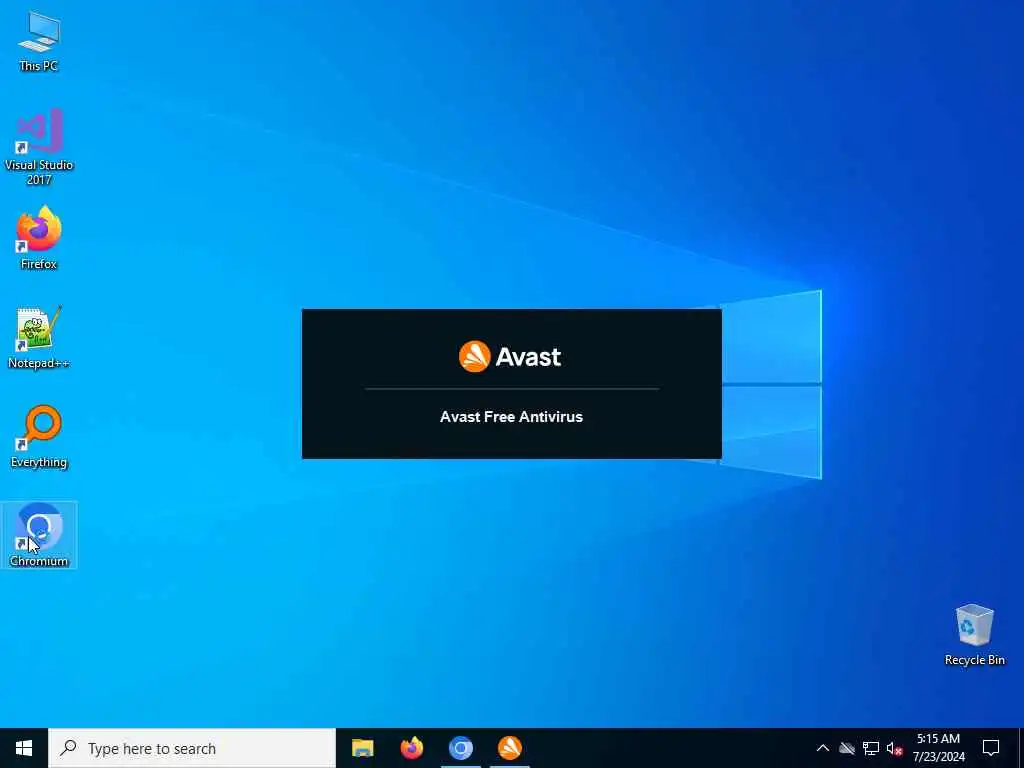Open the notification action center
This screenshot has width=1024, height=768.
click(x=991, y=748)
